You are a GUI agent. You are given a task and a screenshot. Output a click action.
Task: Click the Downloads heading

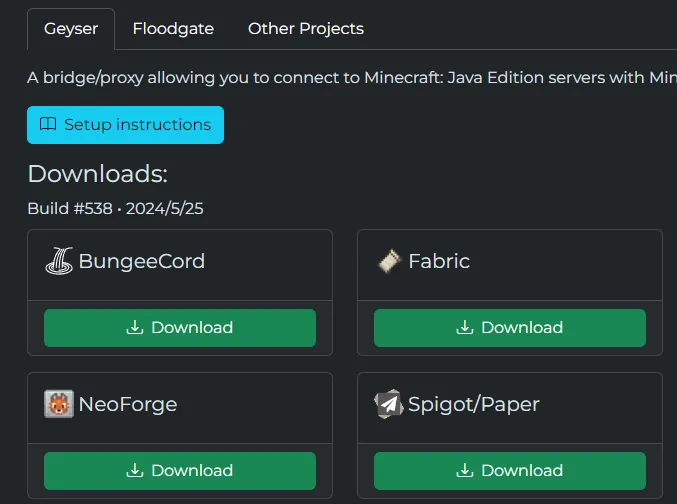97,174
